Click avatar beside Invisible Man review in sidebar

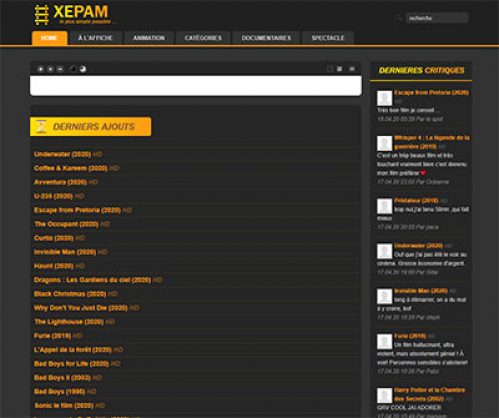[x=384, y=296]
